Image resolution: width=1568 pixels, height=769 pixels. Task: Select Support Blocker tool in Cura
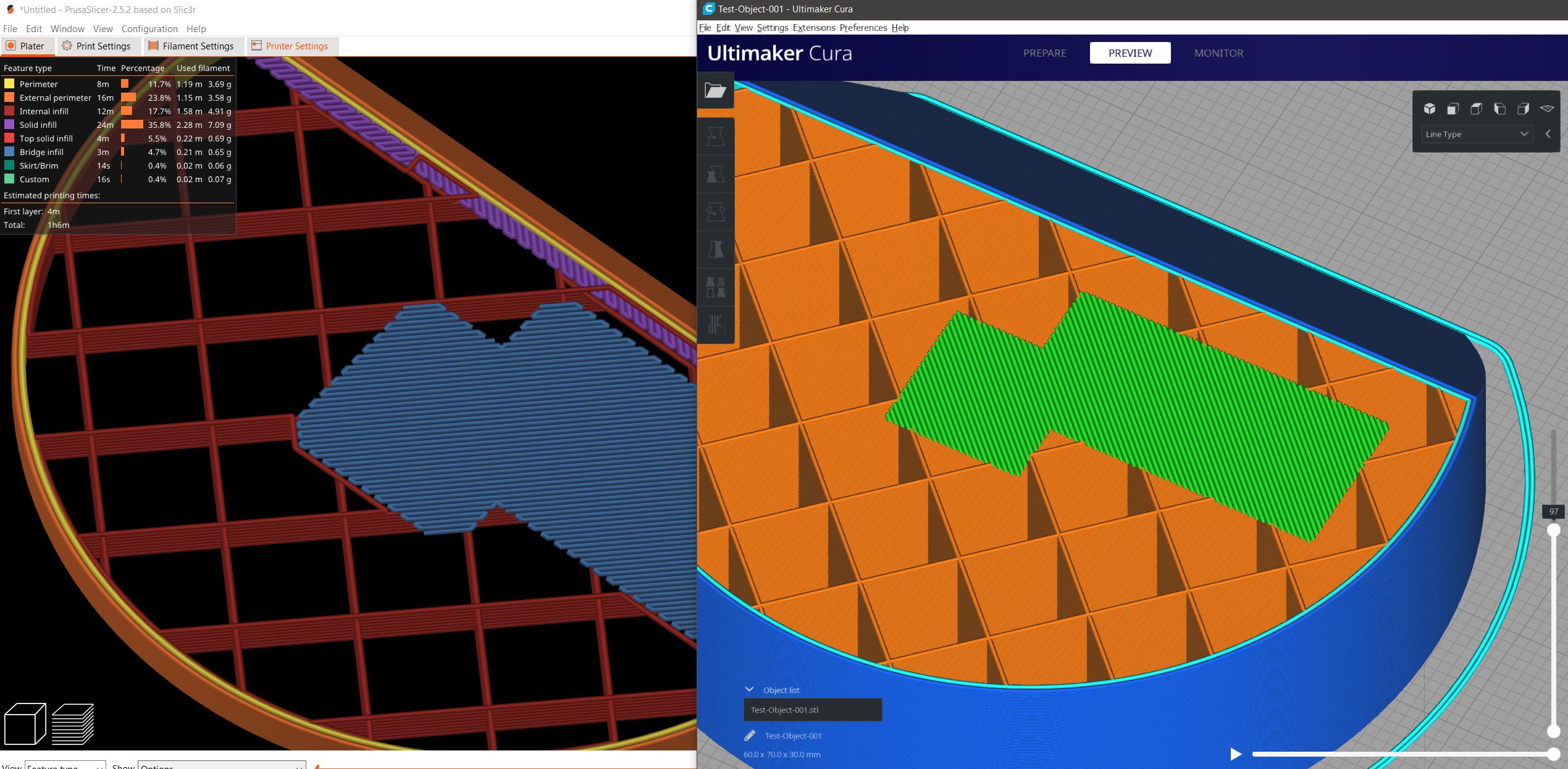point(715,325)
